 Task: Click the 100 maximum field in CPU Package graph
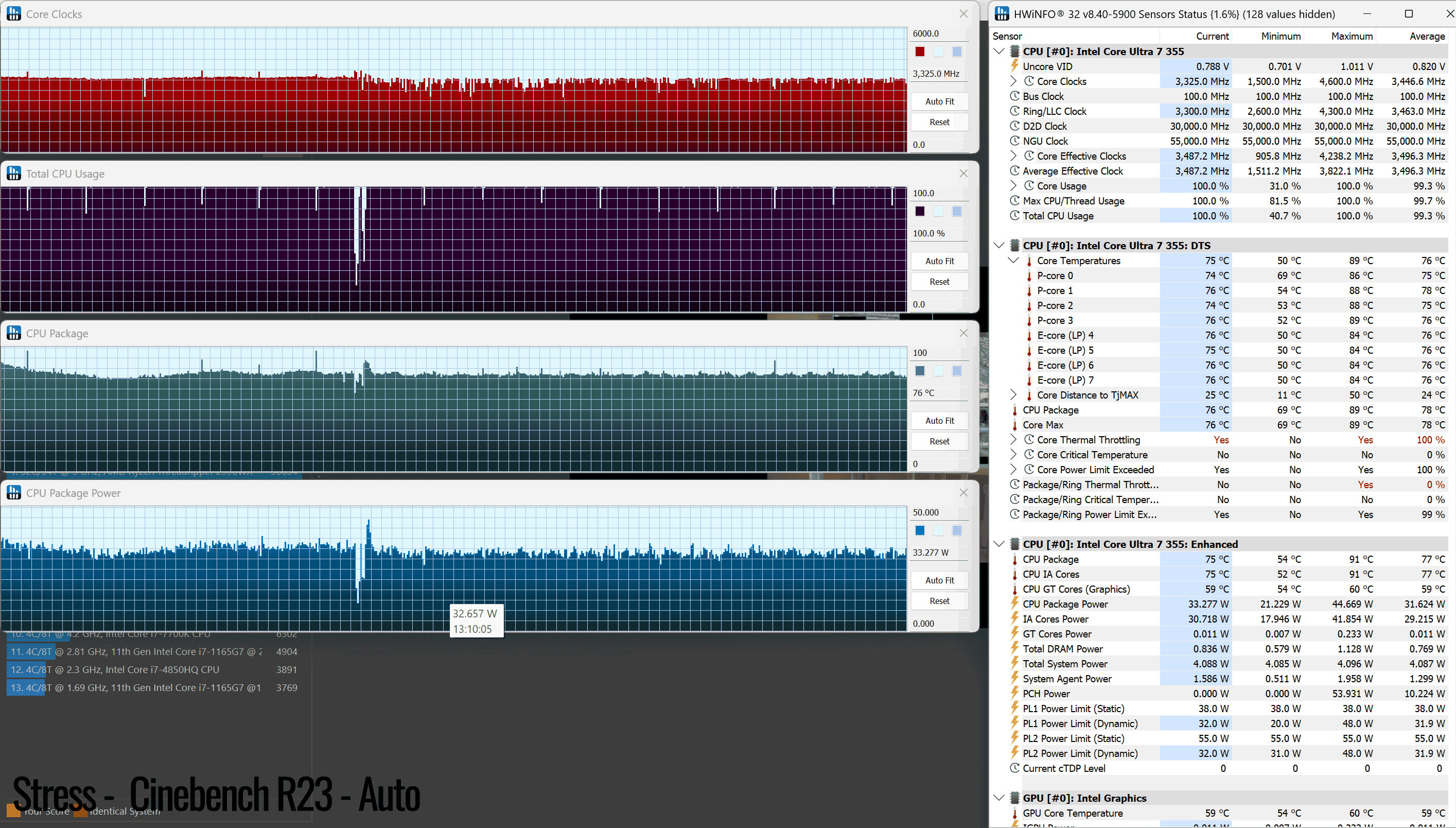(939, 353)
